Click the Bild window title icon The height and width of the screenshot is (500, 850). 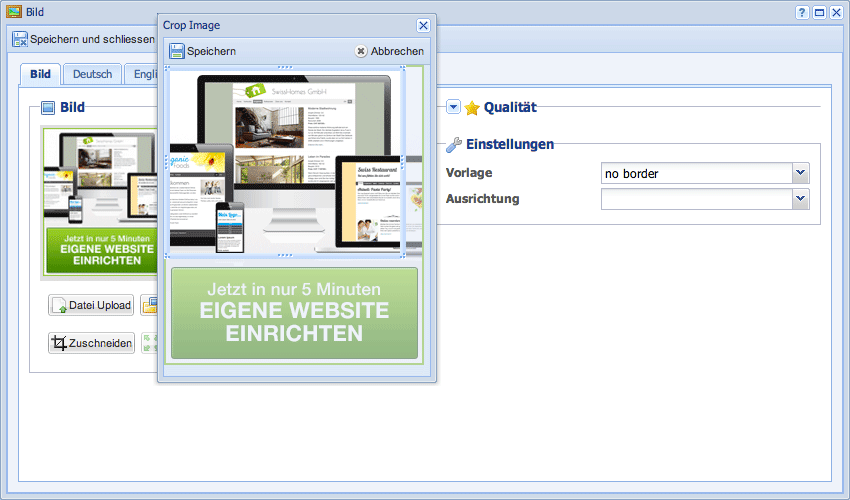coord(14,12)
